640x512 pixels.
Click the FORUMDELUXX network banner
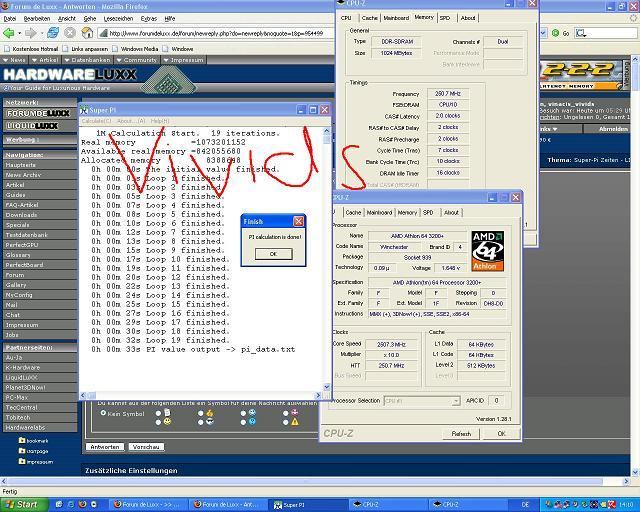coord(38,113)
